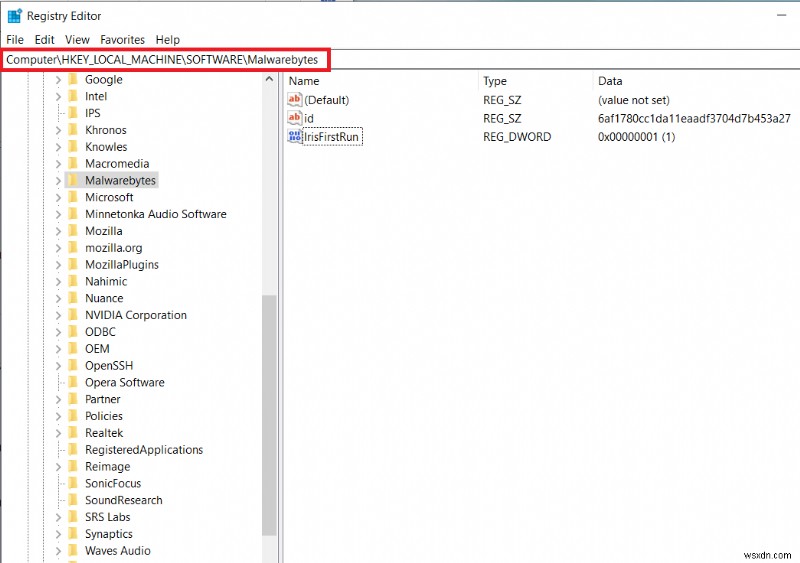800x563 pixels.
Task: Click the 0x00000001 (1) data cell
Action: (x=636, y=137)
